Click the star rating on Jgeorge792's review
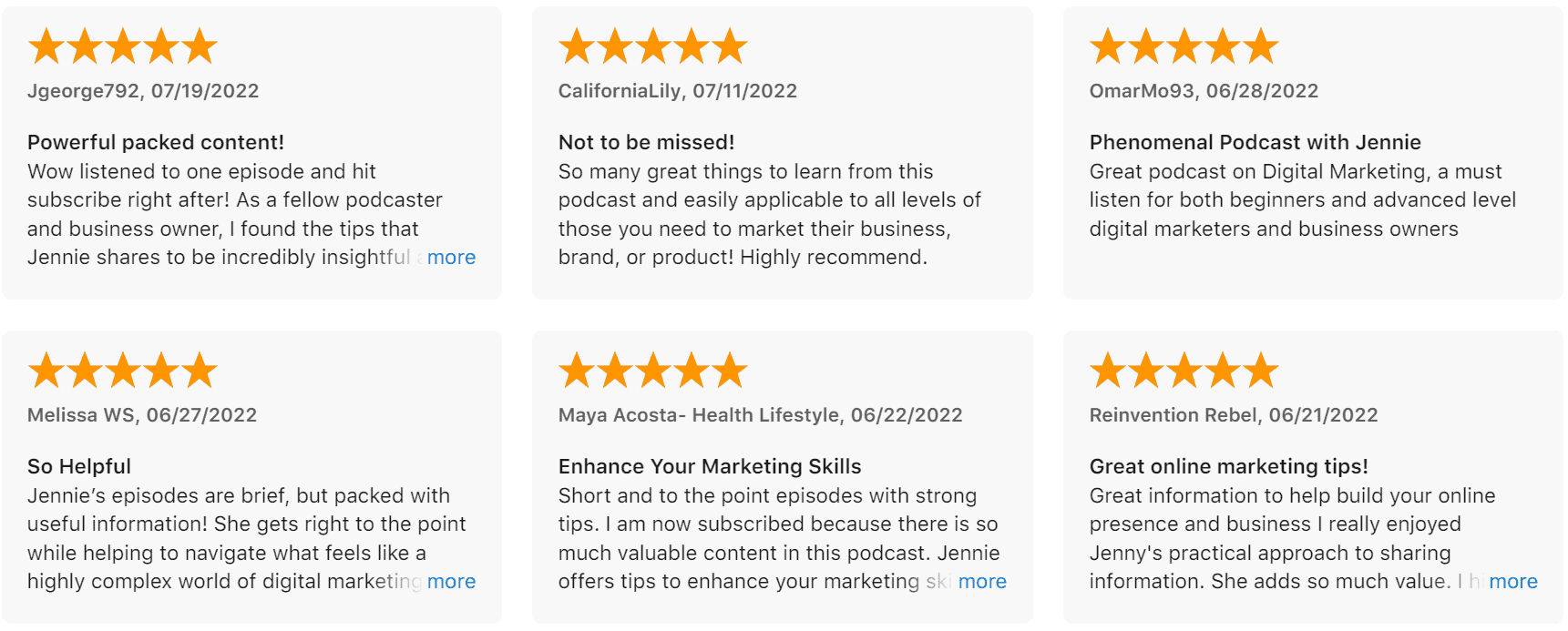1568x631 pixels. click(x=123, y=46)
